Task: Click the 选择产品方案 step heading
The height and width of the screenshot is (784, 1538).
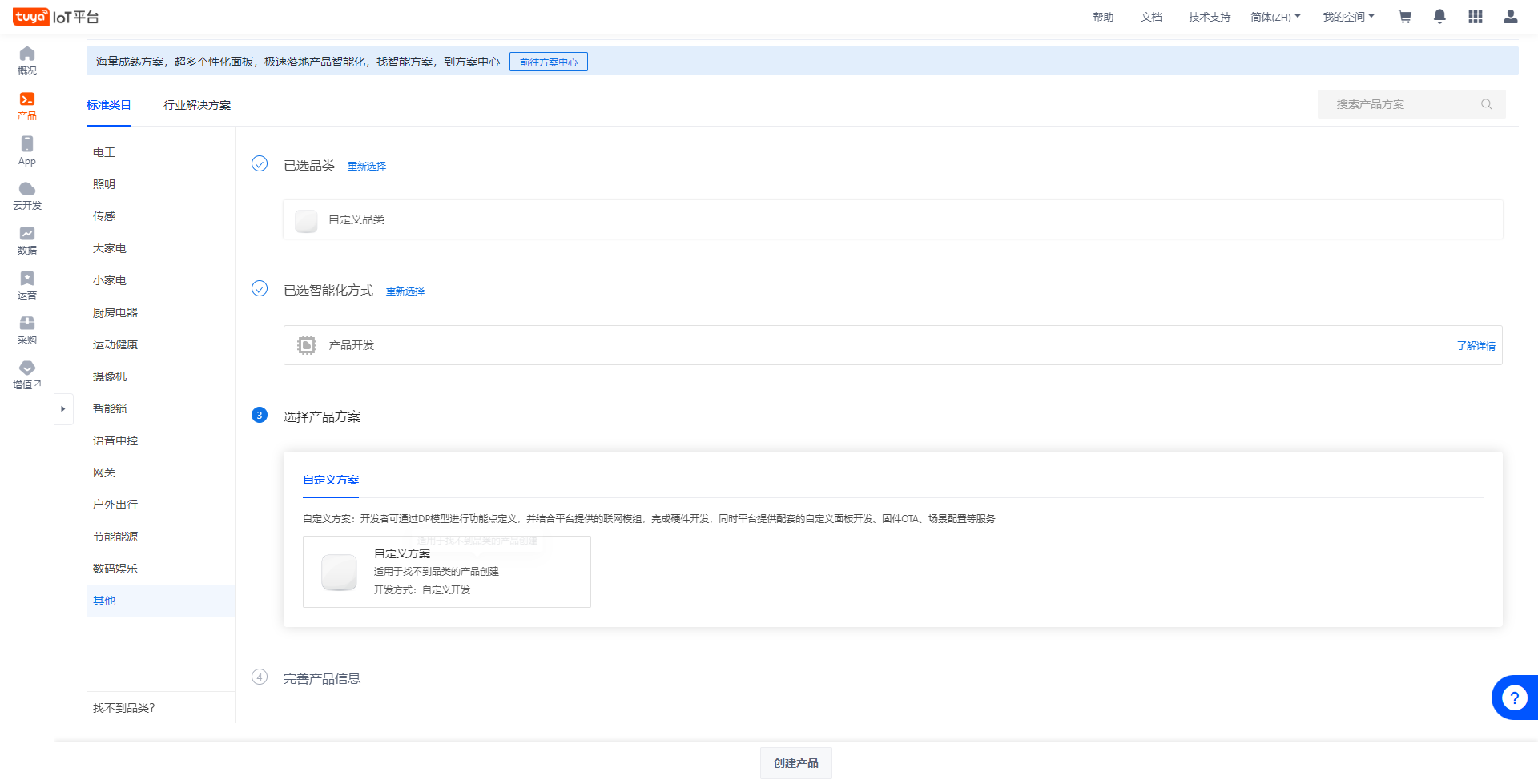Action: tap(322, 416)
